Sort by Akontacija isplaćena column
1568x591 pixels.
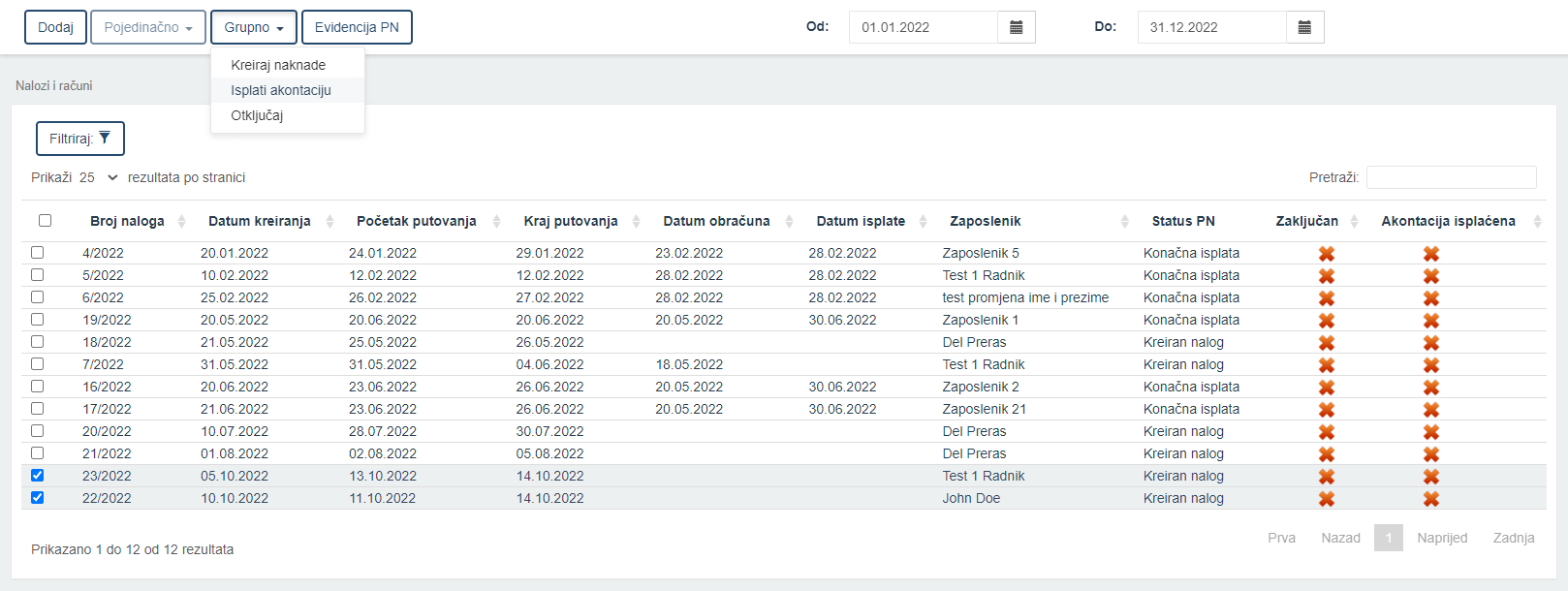(1537, 222)
